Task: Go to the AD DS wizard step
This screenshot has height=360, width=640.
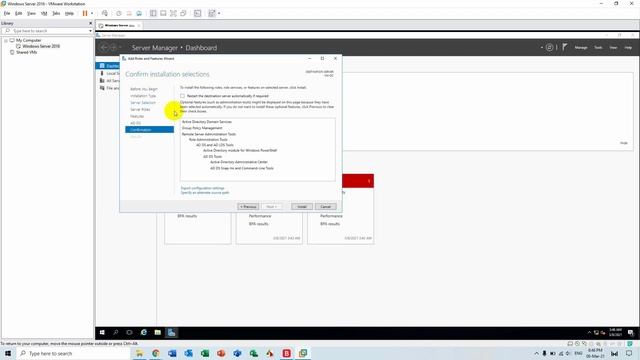Action: 136,123
